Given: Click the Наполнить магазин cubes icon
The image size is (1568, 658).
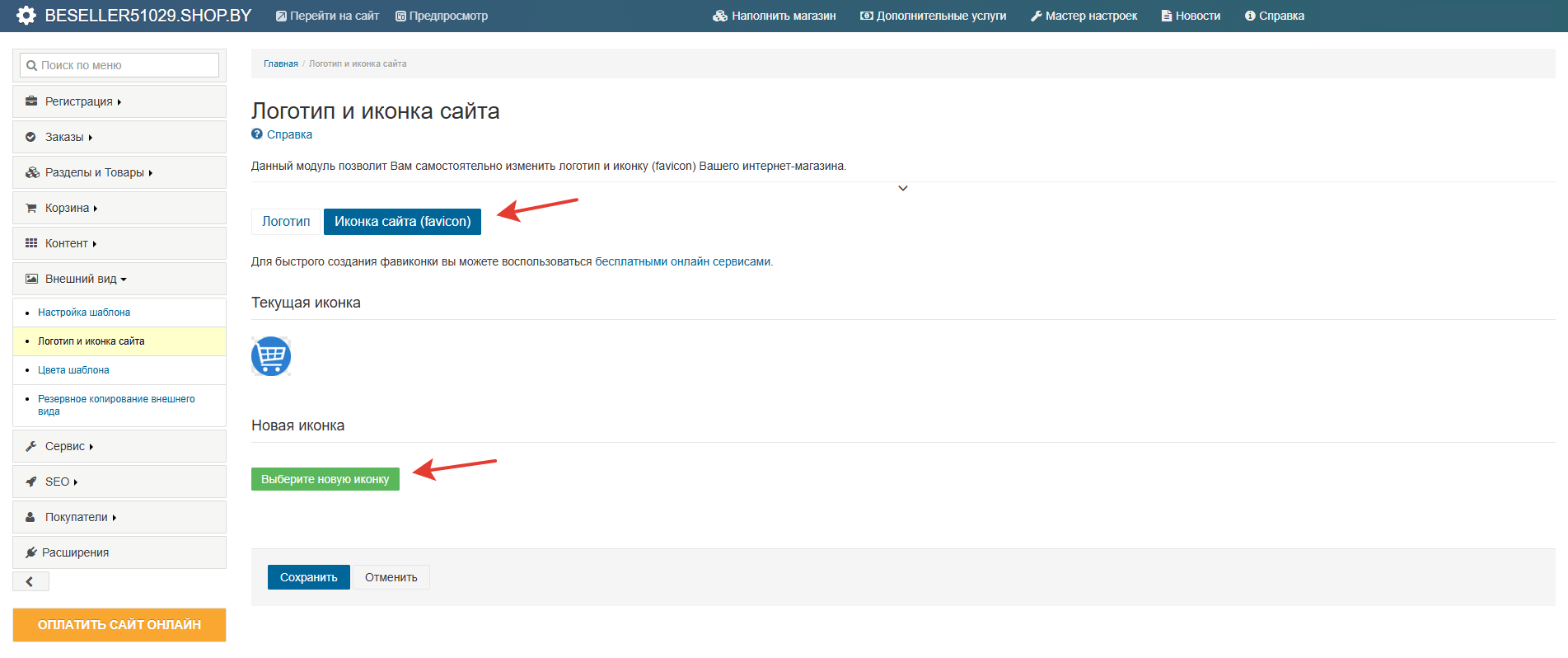Looking at the screenshot, I should point(720,16).
